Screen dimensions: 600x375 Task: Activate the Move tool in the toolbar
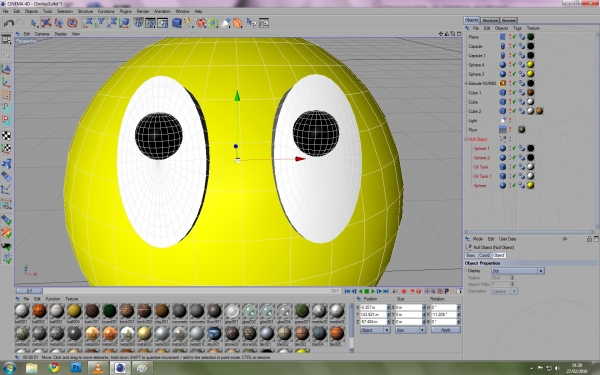coord(46,23)
